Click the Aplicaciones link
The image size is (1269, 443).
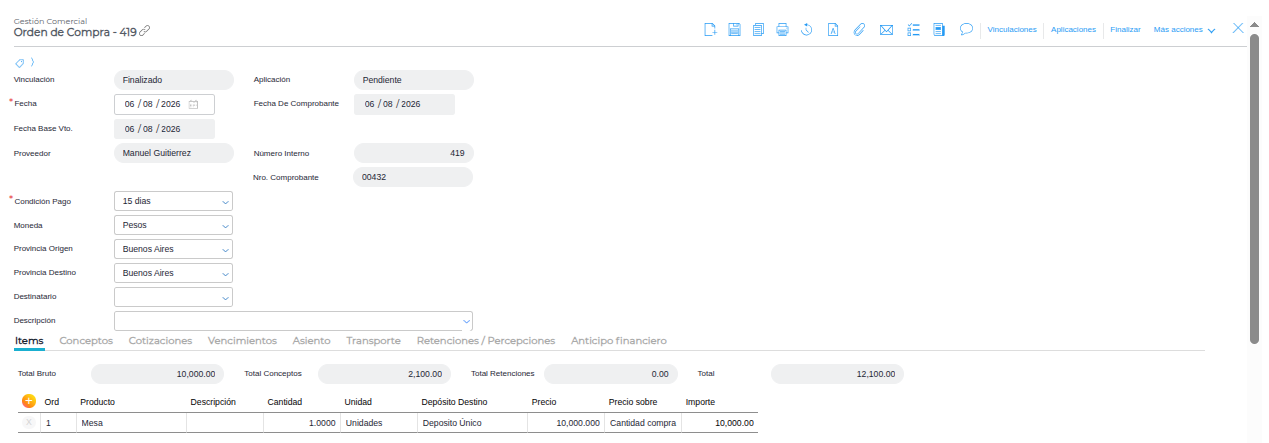(1073, 30)
